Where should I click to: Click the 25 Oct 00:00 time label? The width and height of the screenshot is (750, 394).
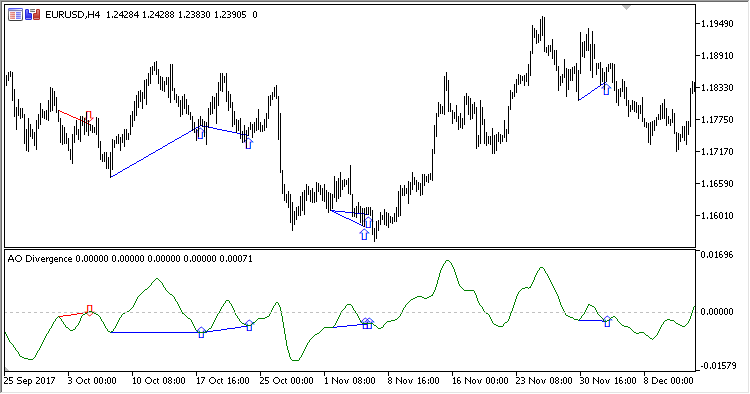pos(287,381)
